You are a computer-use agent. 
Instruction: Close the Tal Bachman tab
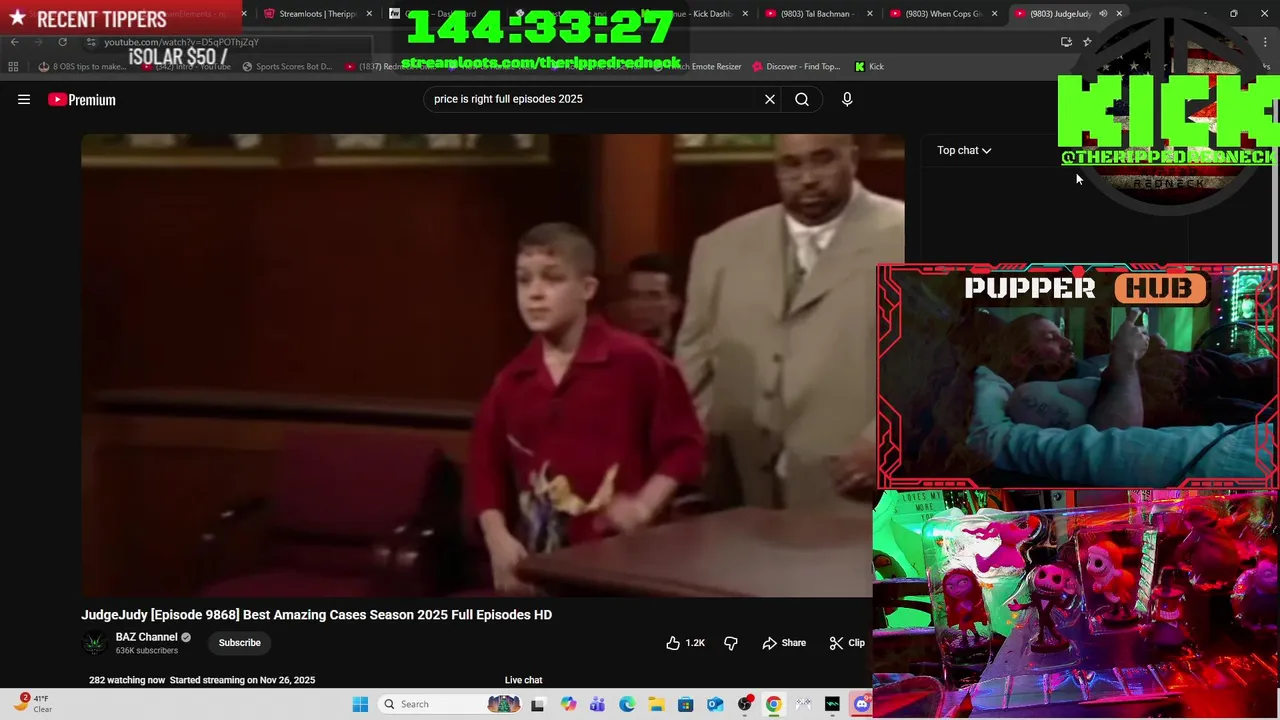(869, 14)
